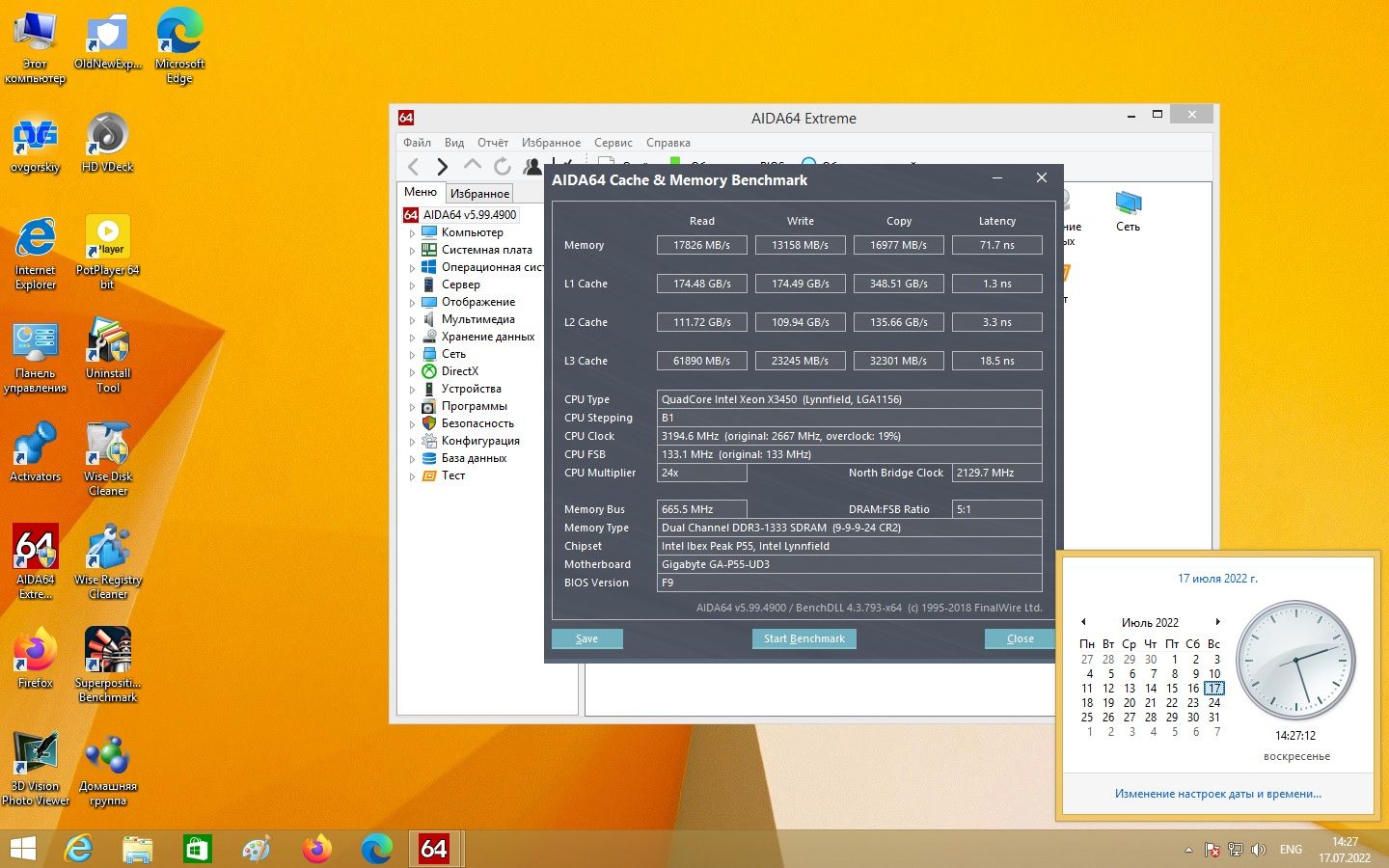Click the Close button in benchmark dialog
This screenshot has width=1389, height=868.
[1020, 638]
